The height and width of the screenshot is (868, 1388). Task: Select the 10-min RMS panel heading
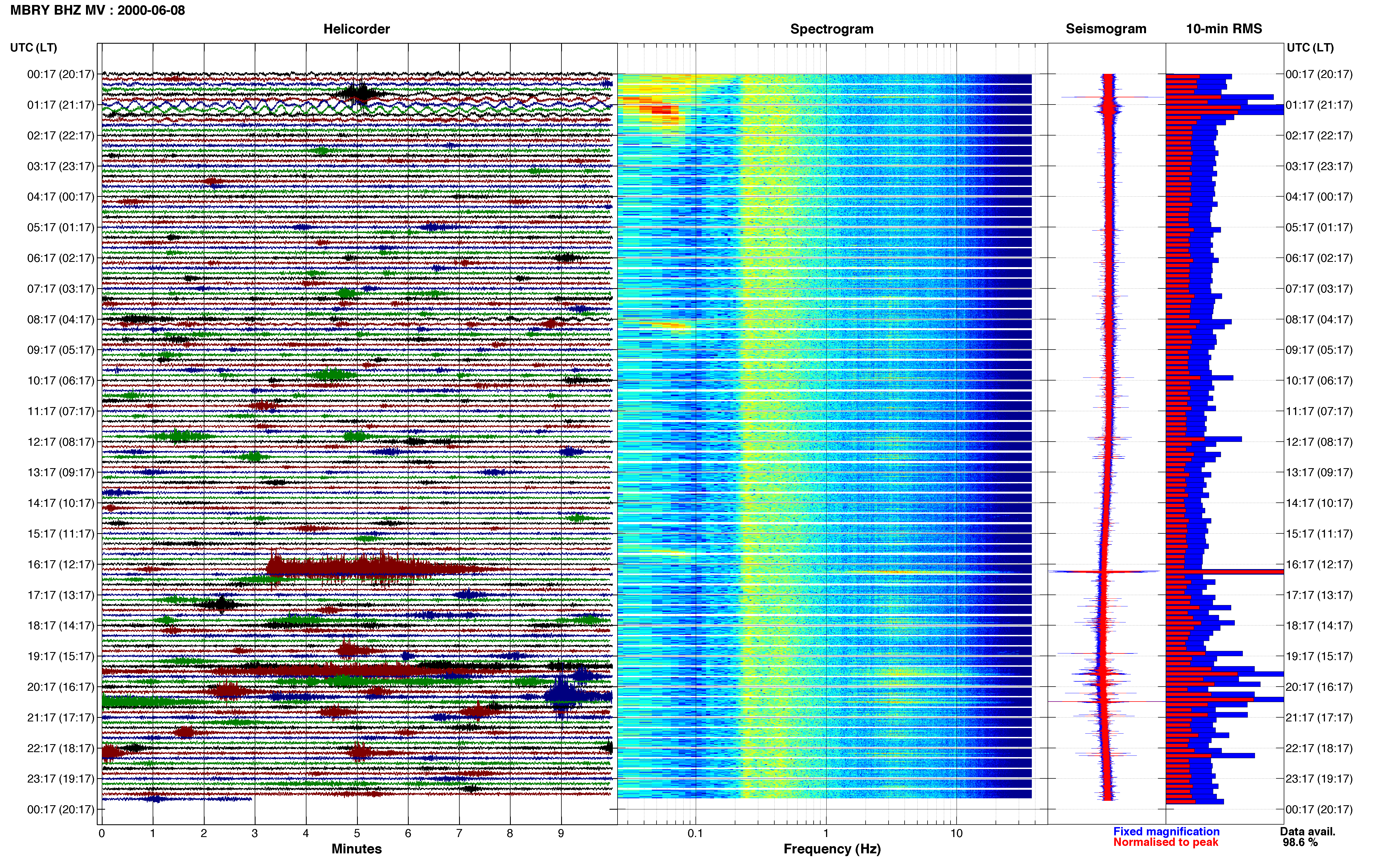tap(1224, 29)
